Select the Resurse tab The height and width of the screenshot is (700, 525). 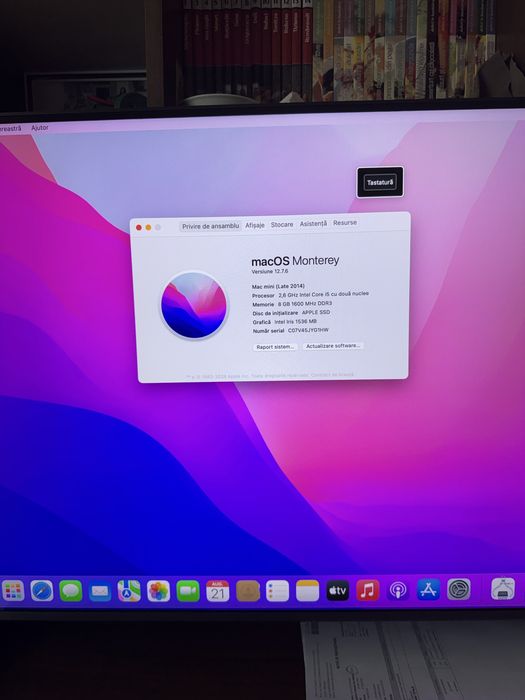pos(345,222)
